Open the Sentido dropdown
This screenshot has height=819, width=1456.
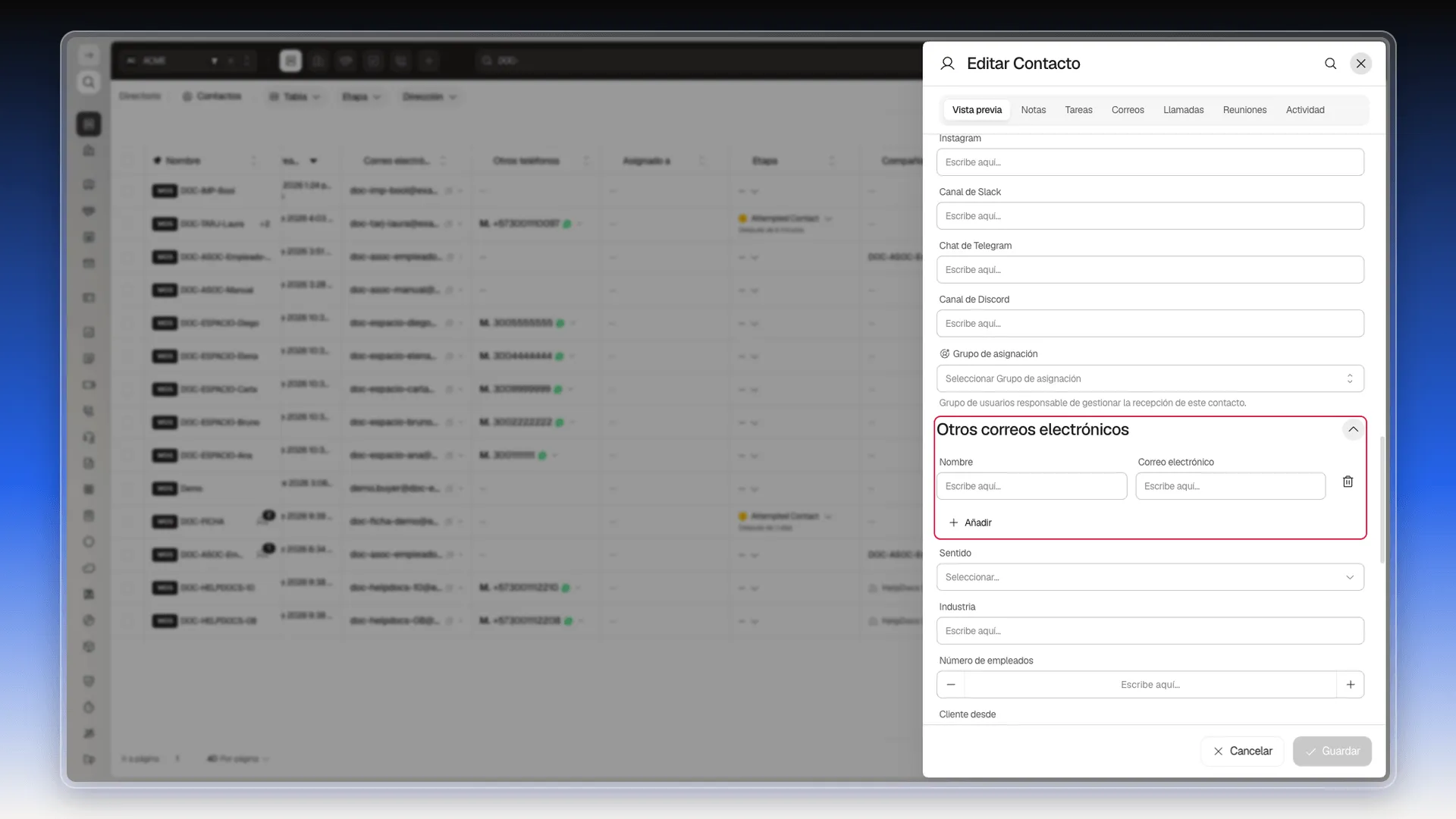tap(1150, 577)
